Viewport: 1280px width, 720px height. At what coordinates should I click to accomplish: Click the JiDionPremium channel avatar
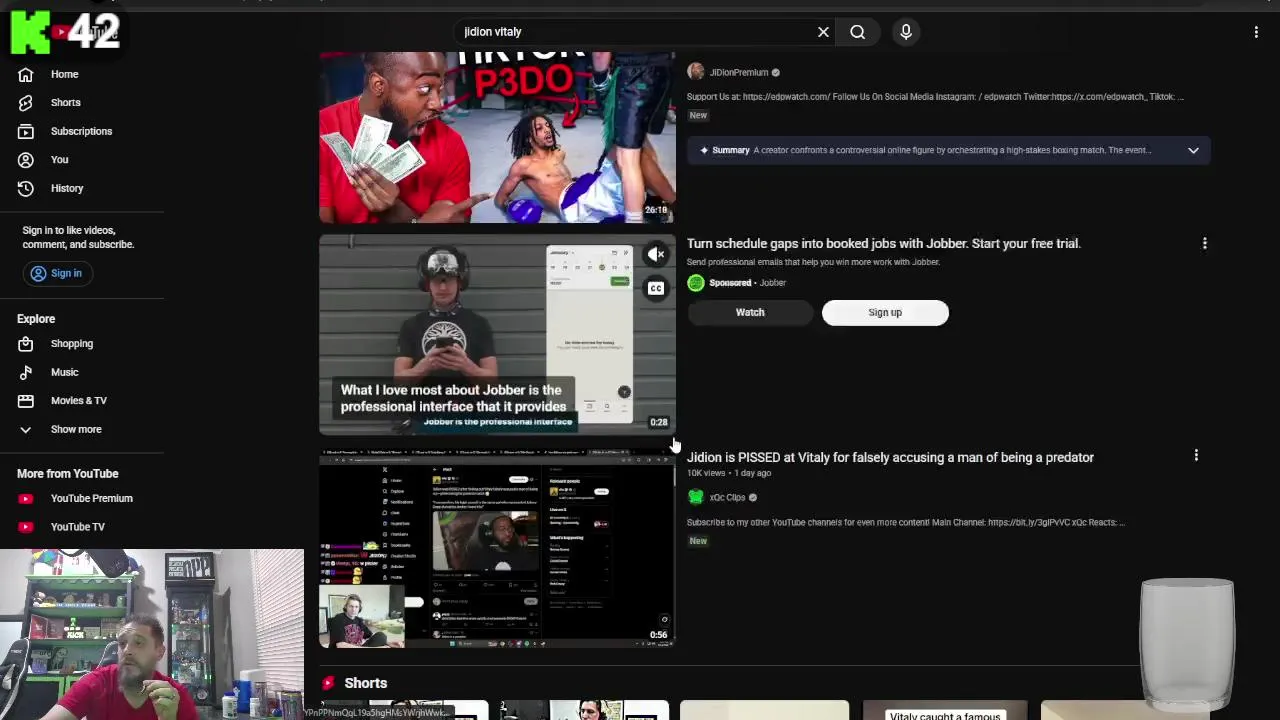[695, 72]
